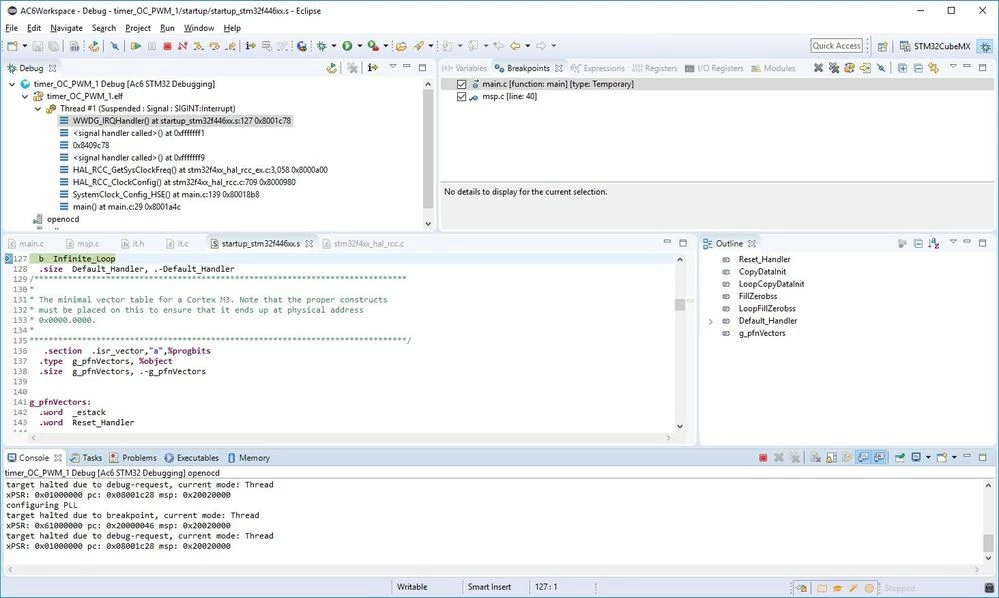Uncheck the msp.c line 40 breakpoint checkbox

click(x=461, y=97)
